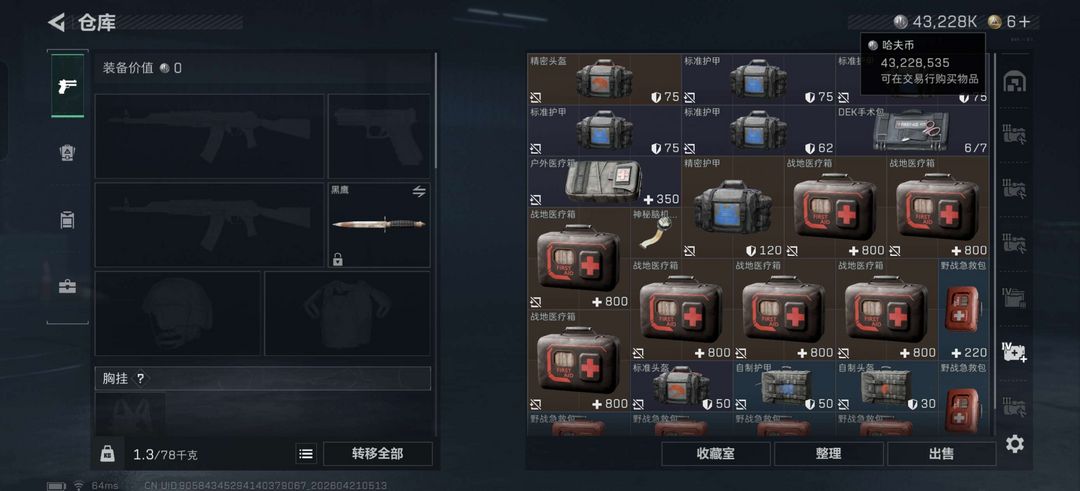Open the clipboard icon in left sidebar
Image resolution: width=1080 pixels, height=491 pixels.
tap(68, 220)
